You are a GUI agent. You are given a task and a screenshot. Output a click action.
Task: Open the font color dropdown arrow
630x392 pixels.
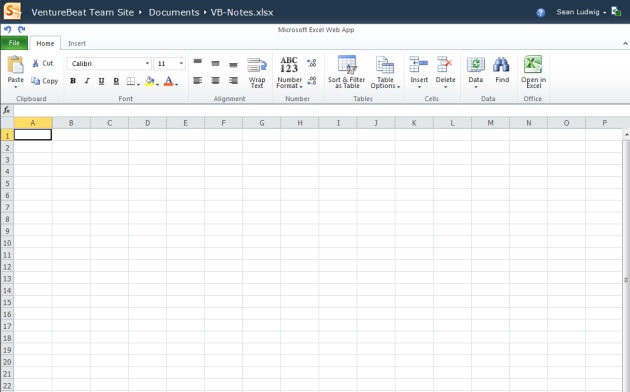(x=176, y=84)
